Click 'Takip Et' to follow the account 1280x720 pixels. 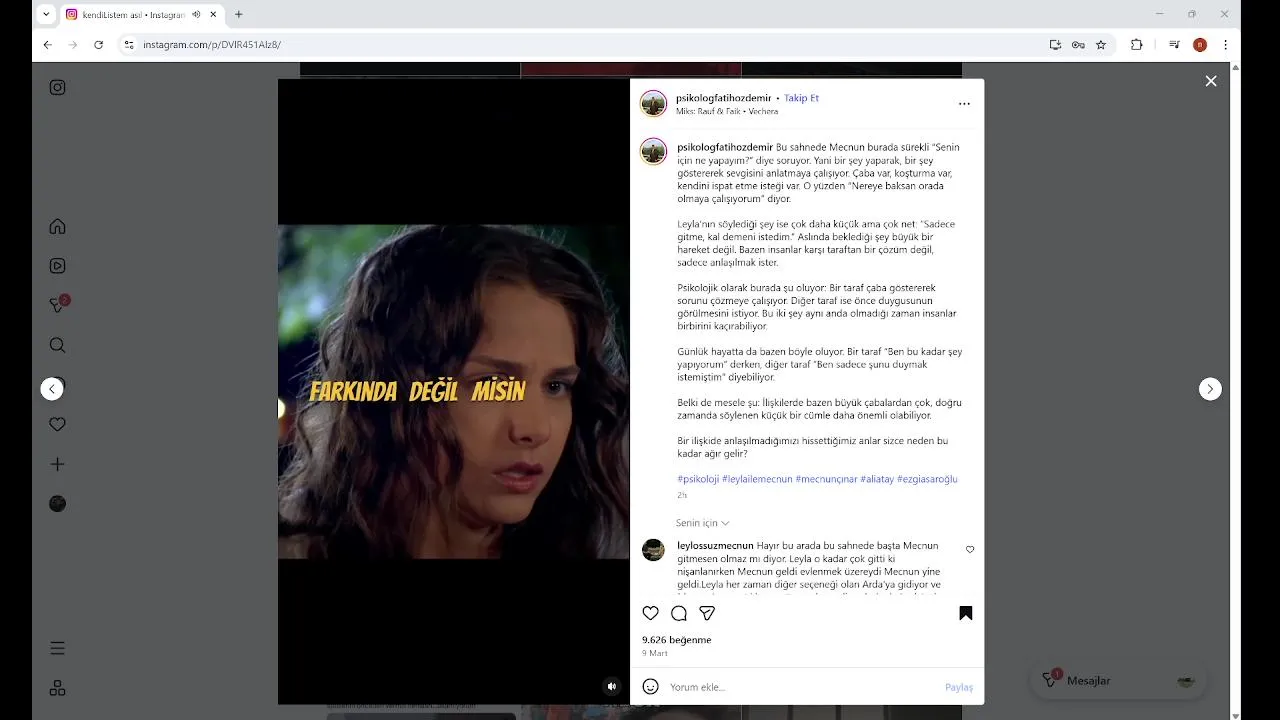pyautogui.click(x=801, y=98)
